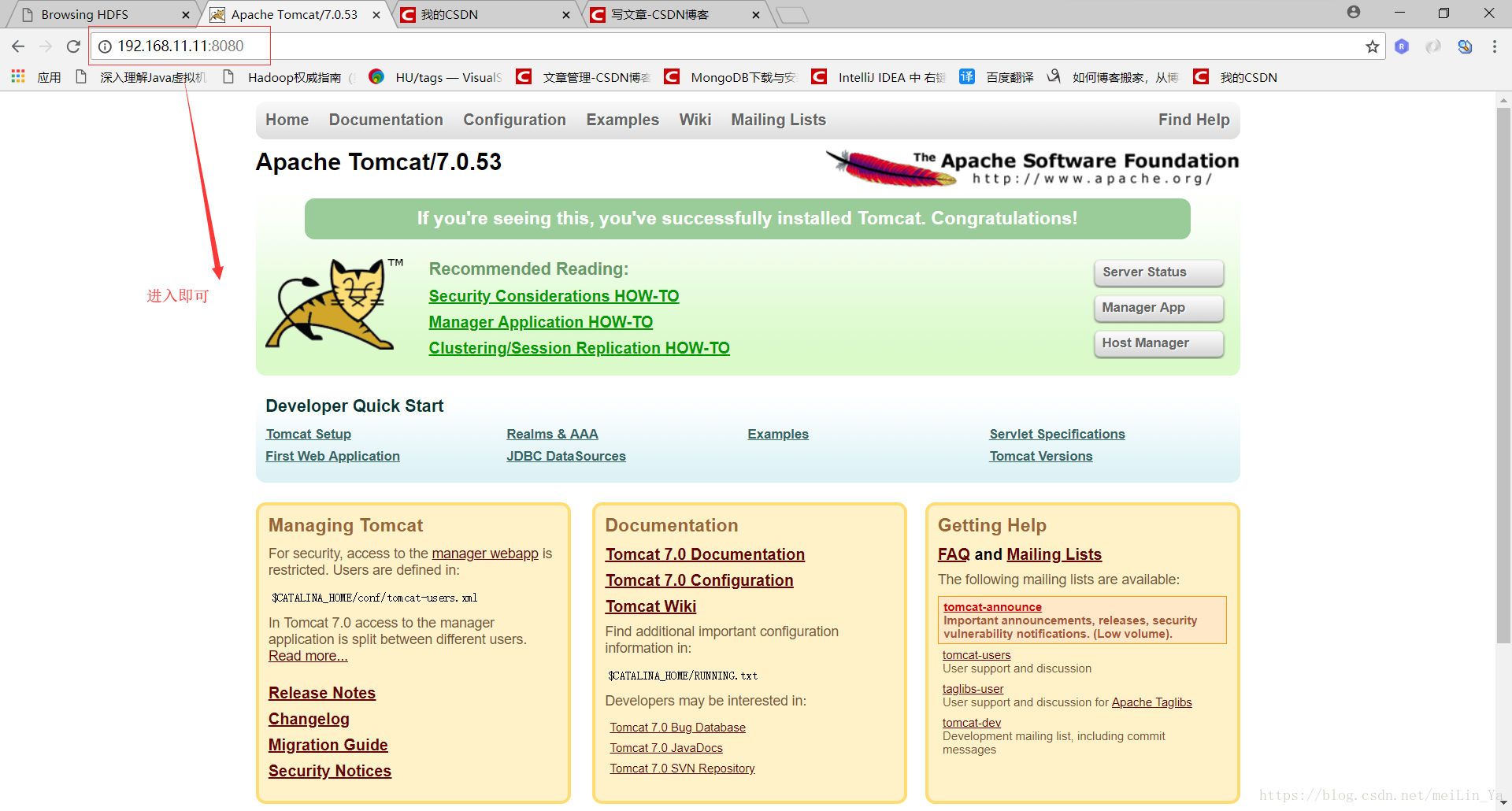Open the 如何博客搬家 bookmark
Viewport: 1512px width, 811px height.
pyautogui.click(x=1113, y=77)
